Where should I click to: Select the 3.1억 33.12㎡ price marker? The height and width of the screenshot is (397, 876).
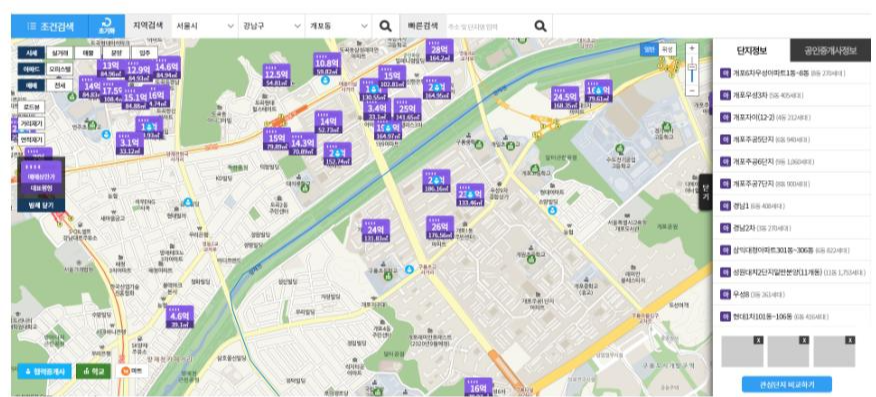point(130,145)
